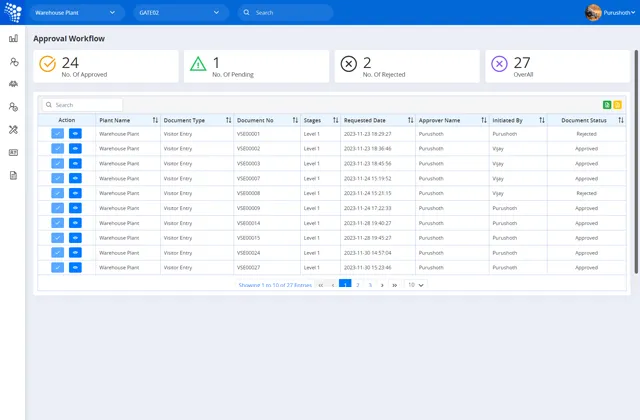Approve document VSE00008 with check button
640x420 pixels.
58,193
